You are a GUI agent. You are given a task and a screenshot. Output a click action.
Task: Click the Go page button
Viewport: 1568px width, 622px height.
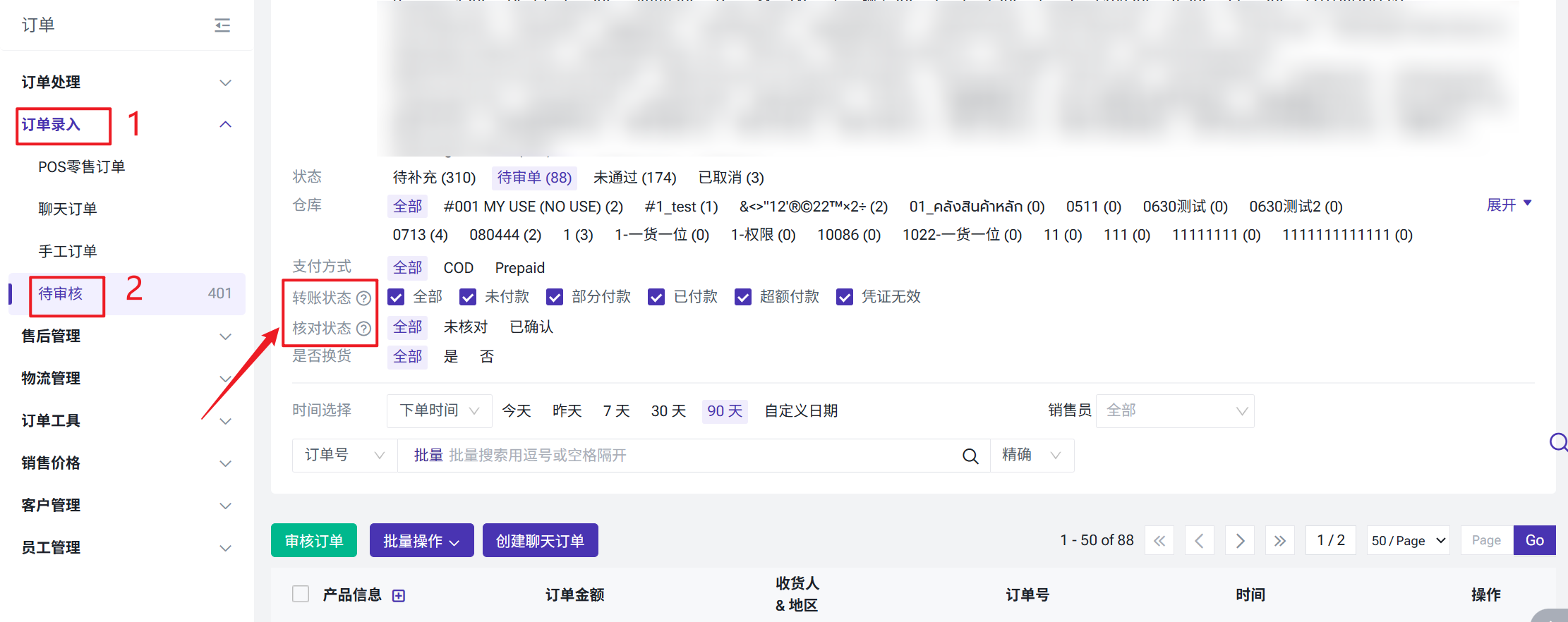click(x=1534, y=541)
